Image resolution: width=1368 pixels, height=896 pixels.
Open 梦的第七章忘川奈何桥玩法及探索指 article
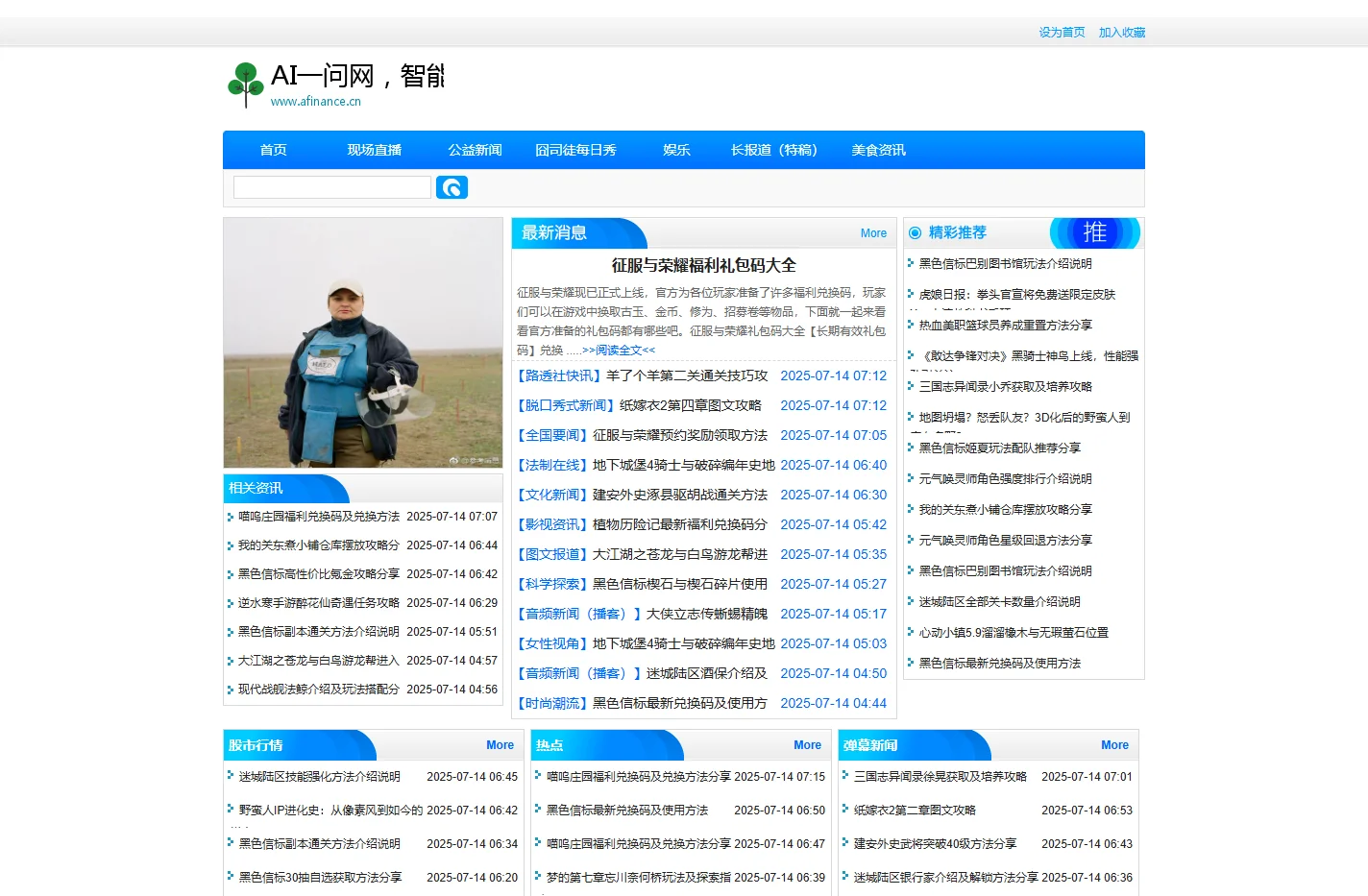[x=639, y=878]
